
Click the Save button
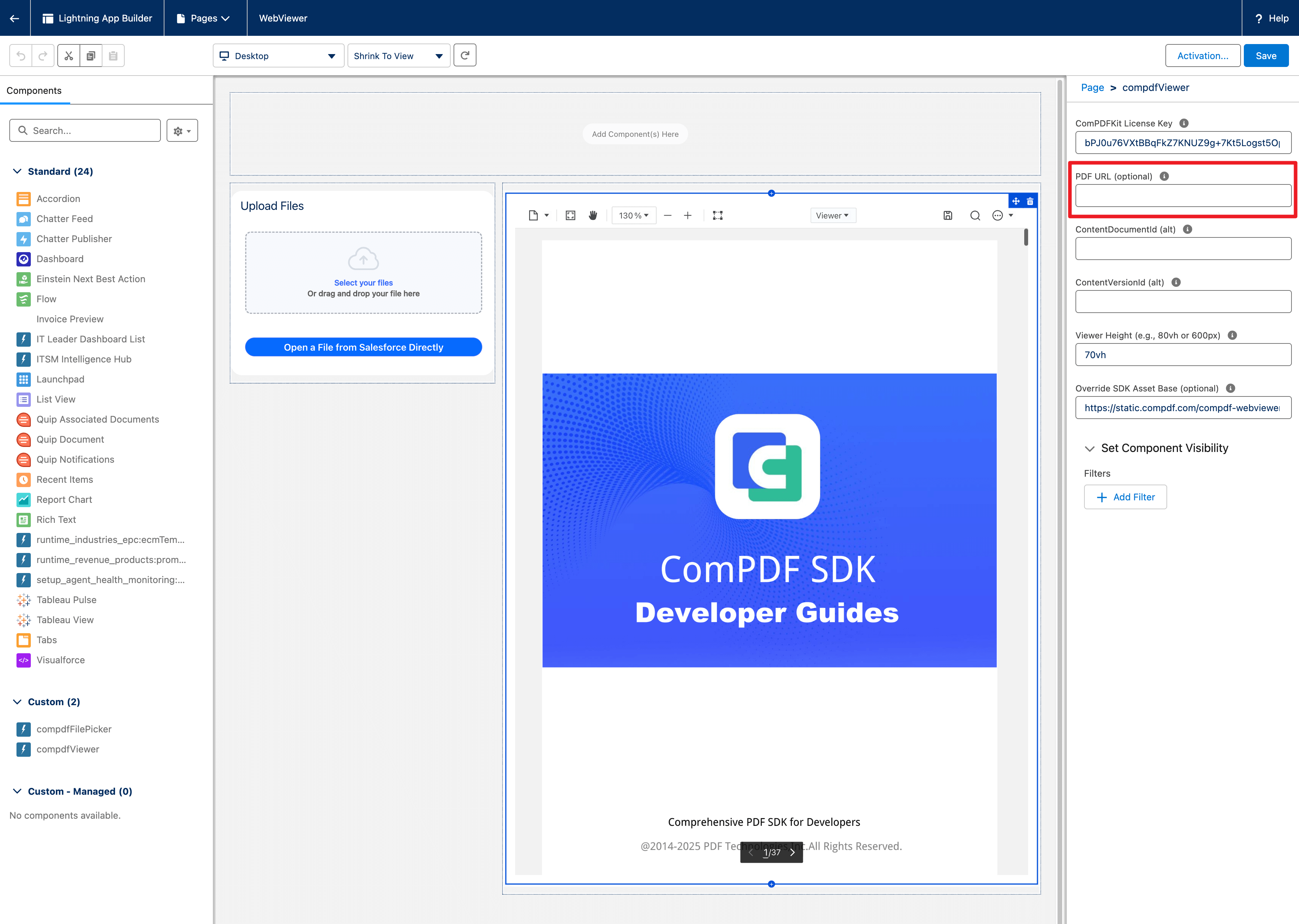click(x=1265, y=56)
